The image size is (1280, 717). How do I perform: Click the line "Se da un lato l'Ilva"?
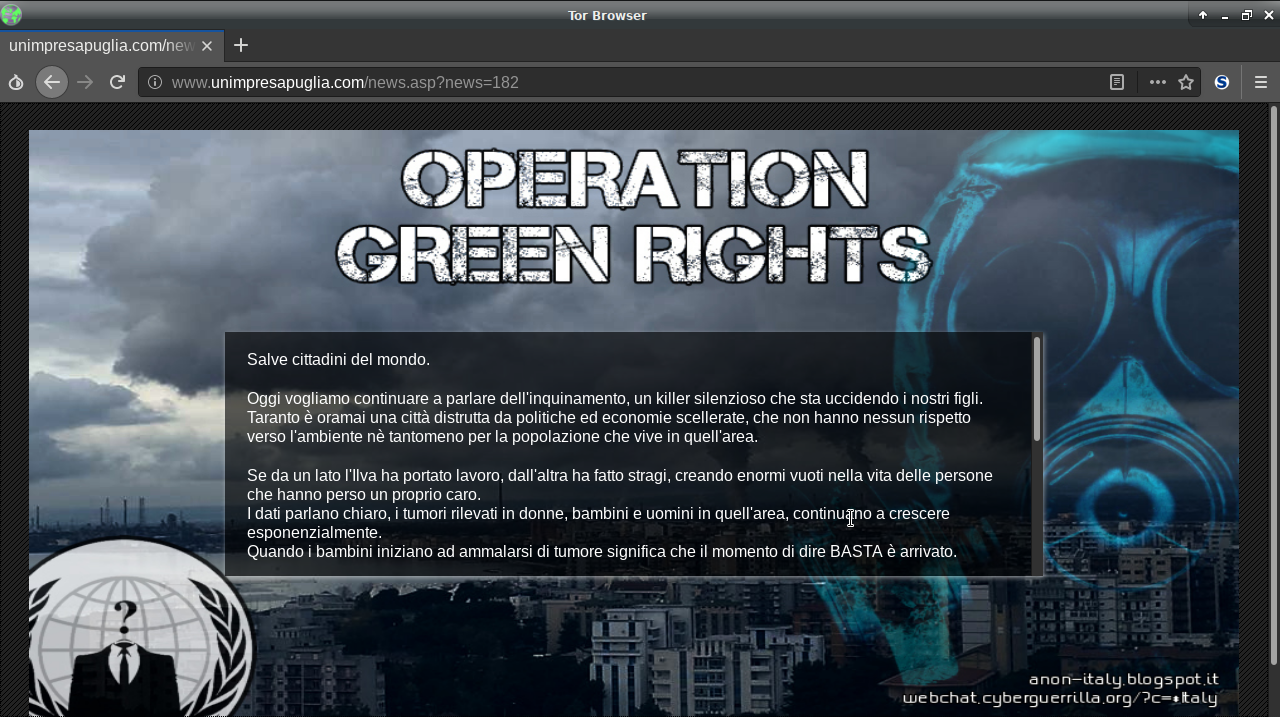[x=620, y=476]
